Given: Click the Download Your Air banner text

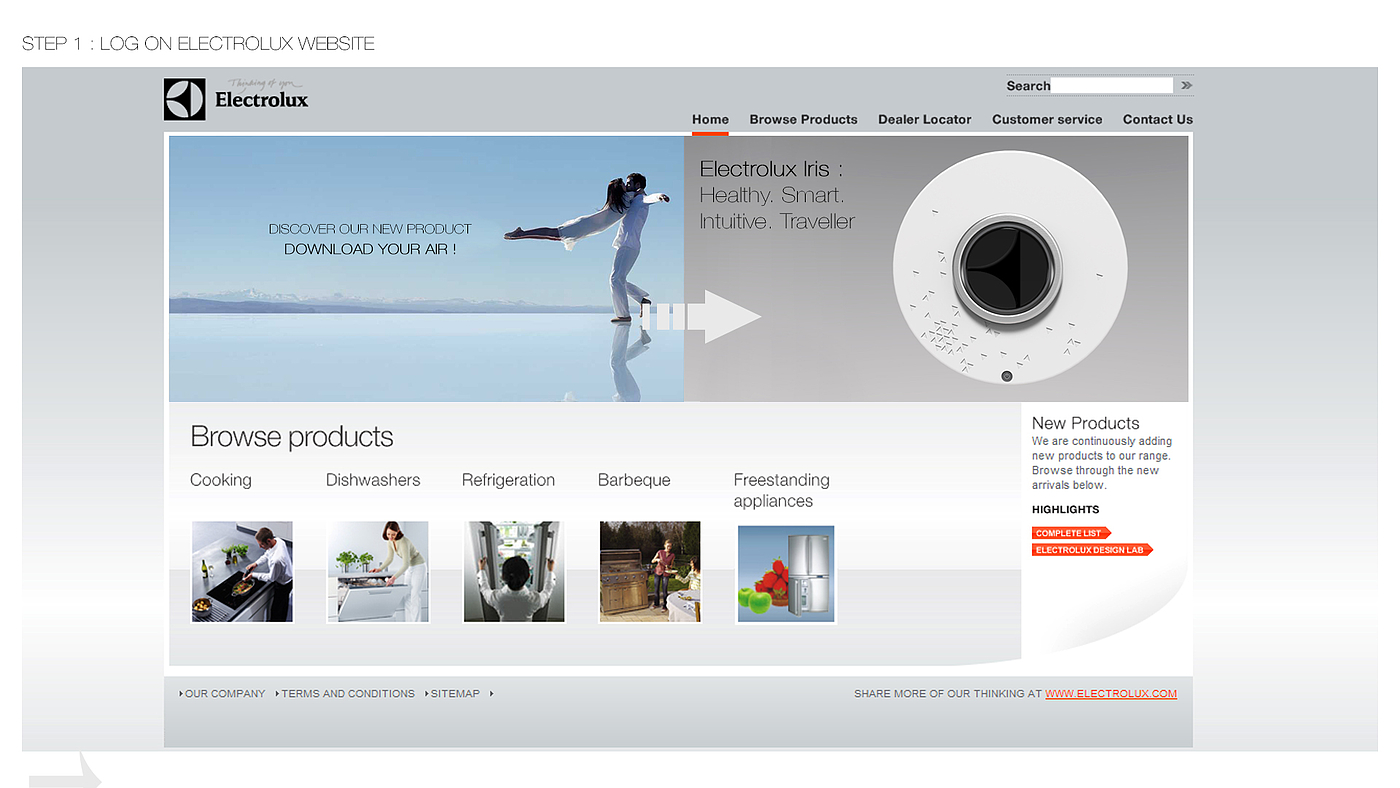Looking at the screenshot, I should 370,249.
